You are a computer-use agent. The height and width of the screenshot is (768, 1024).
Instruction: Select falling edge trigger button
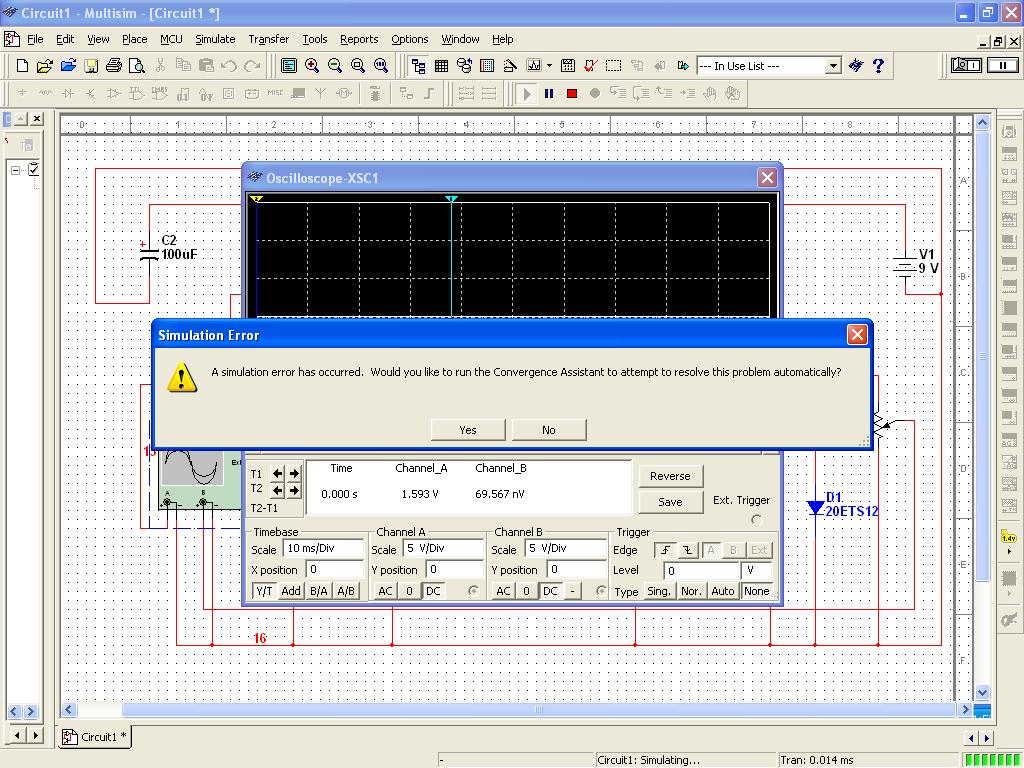point(688,551)
